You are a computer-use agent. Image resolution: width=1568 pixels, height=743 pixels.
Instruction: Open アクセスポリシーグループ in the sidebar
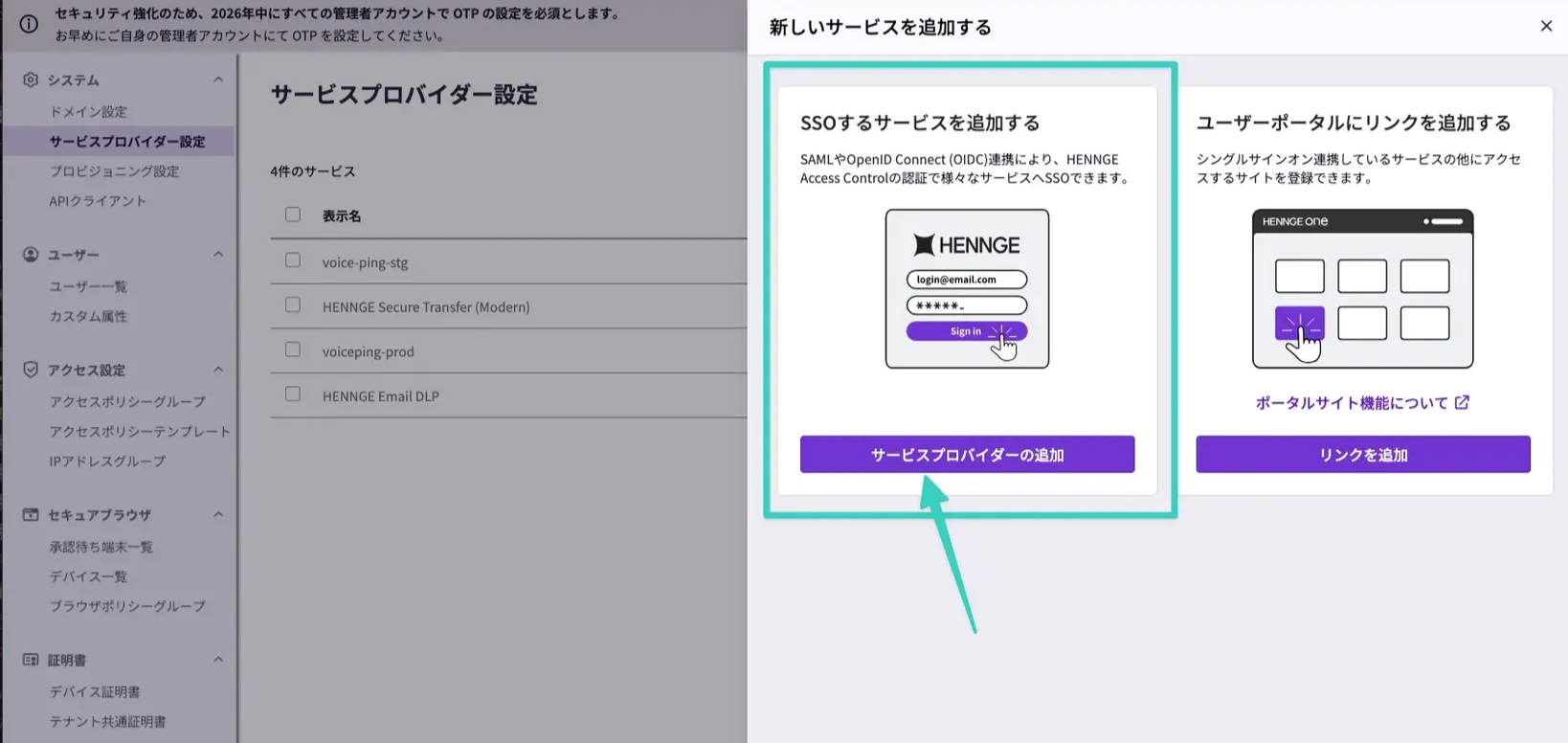click(127, 401)
